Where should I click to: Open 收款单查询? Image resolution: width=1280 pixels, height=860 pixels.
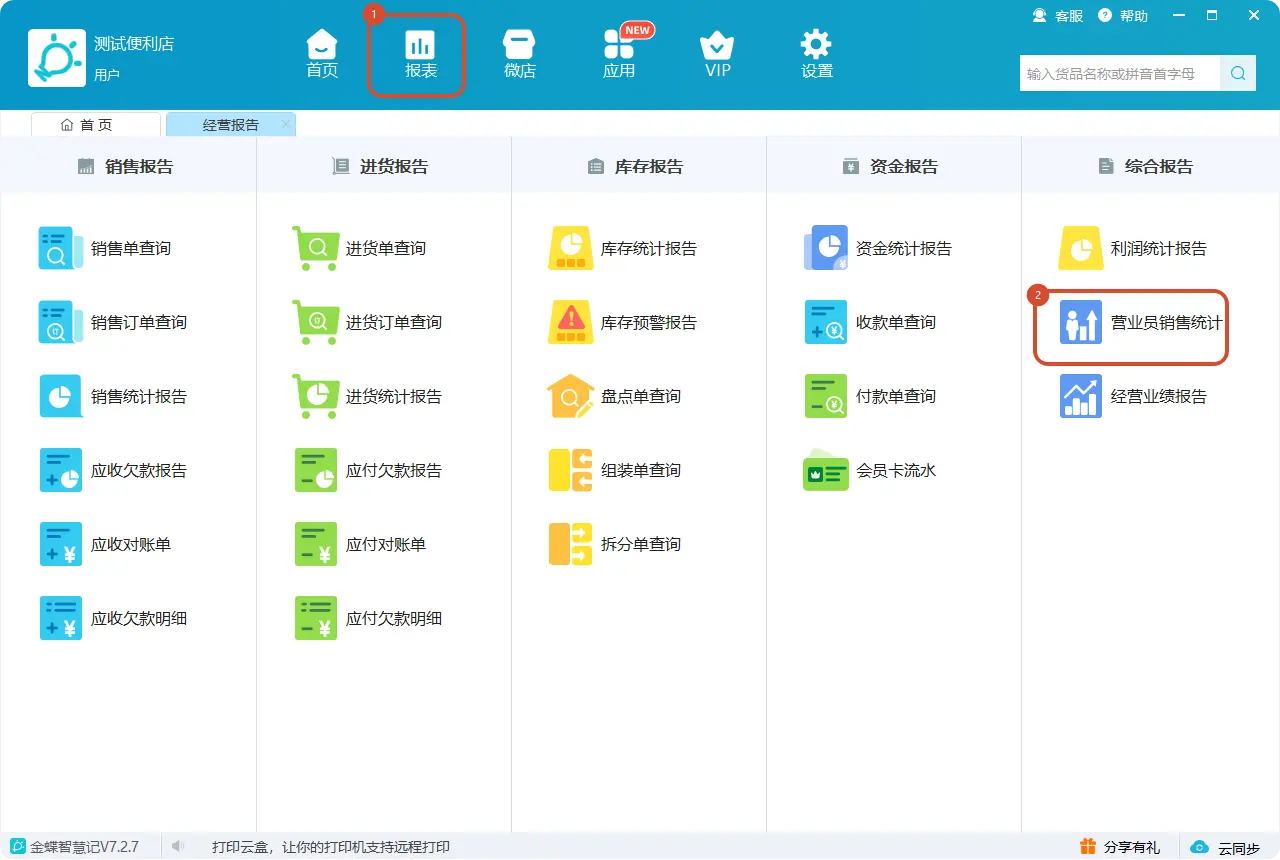[869, 322]
